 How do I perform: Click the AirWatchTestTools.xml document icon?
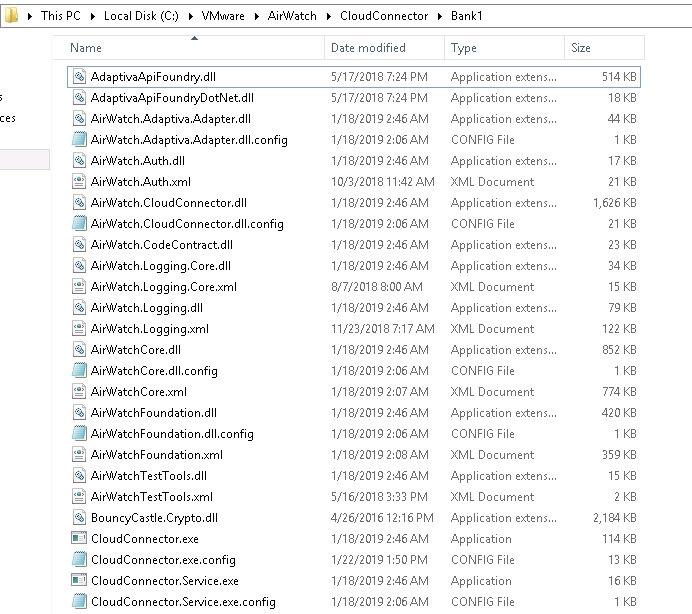coord(79,497)
